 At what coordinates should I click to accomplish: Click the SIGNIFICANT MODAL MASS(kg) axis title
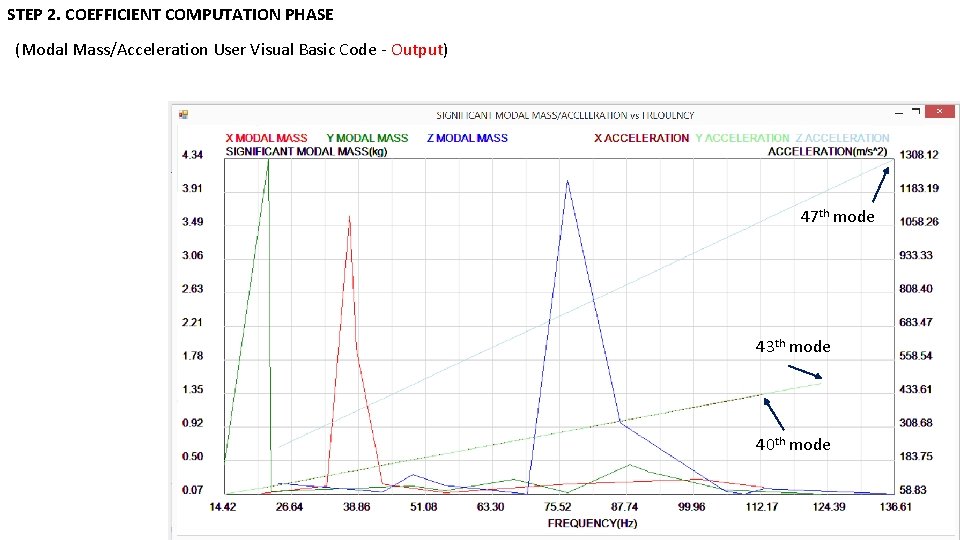pos(306,151)
